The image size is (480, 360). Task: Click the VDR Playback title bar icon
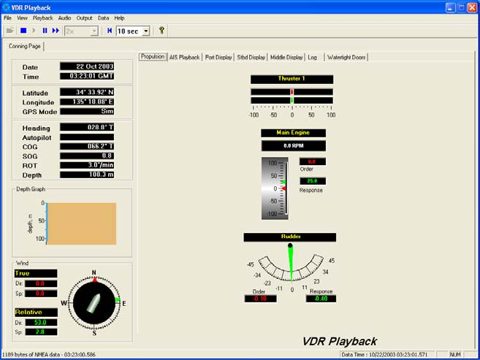point(6,7)
